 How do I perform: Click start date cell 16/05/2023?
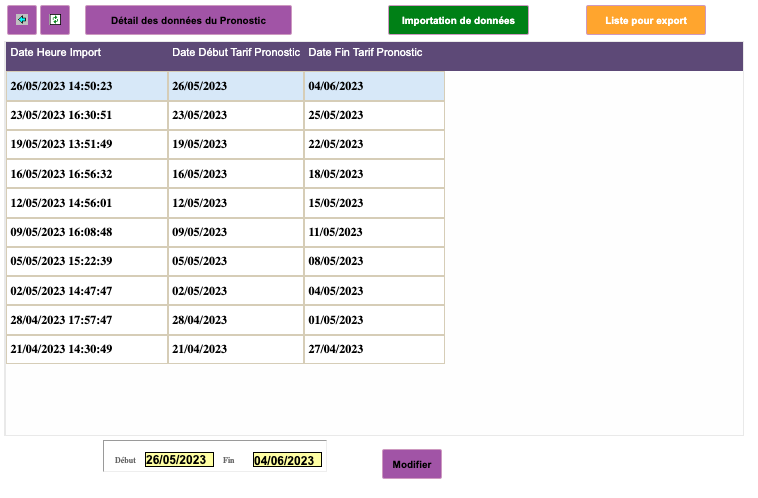point(236,174)
